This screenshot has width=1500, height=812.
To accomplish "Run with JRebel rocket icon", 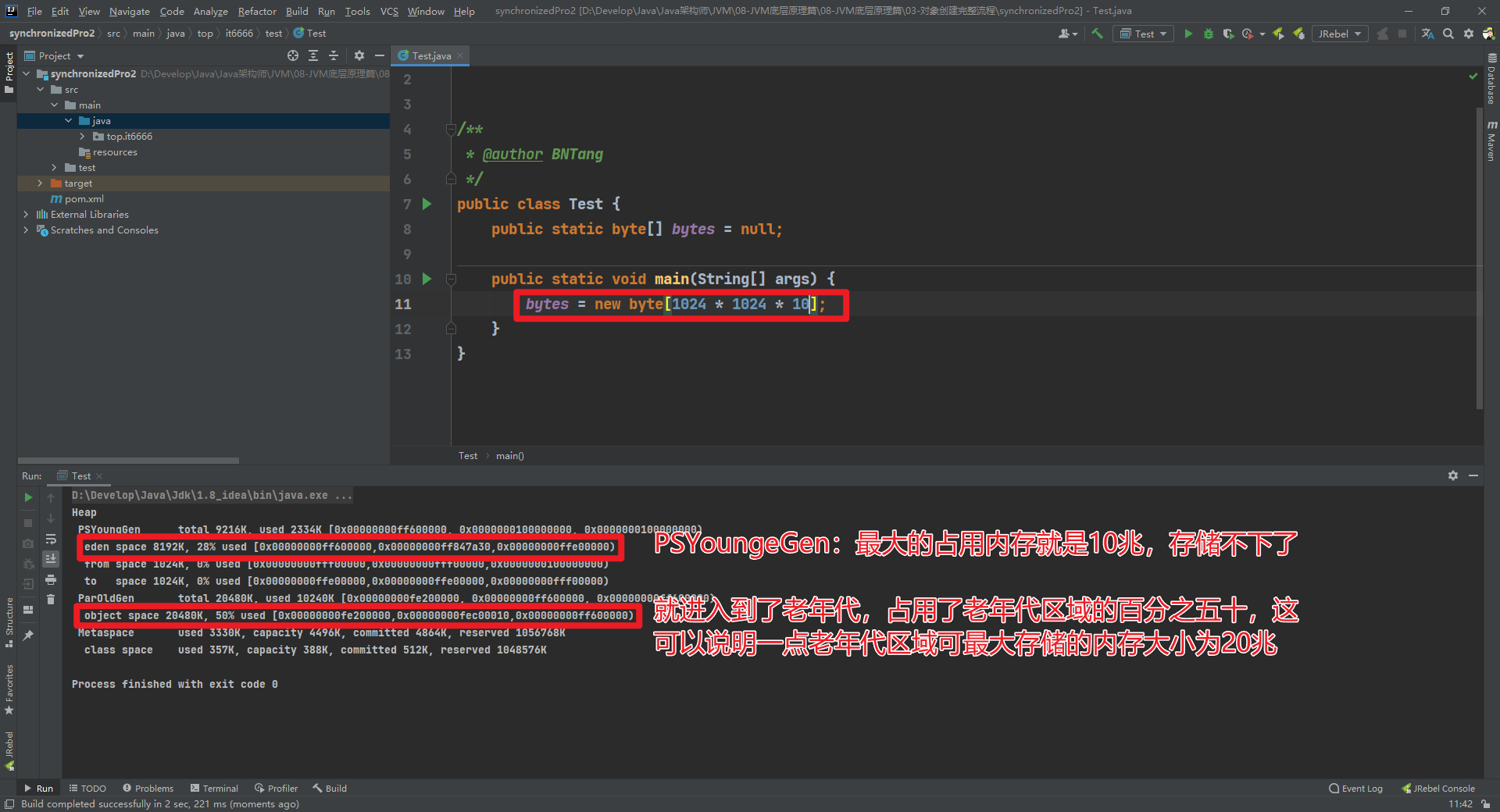I will point(1279,34).
